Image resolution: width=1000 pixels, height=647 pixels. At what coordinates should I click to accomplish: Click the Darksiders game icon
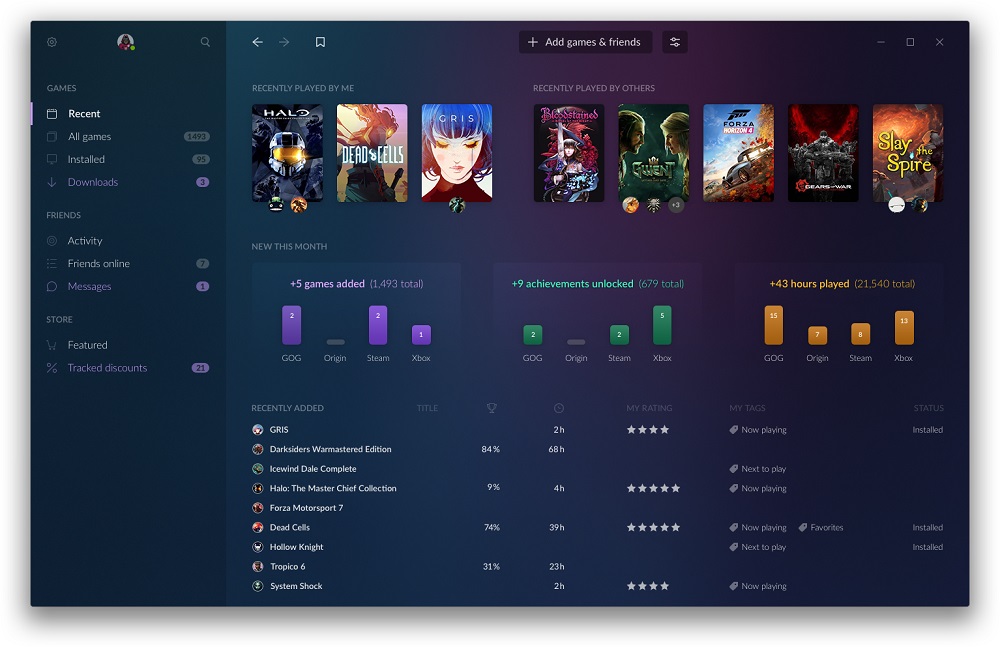pos(258,449)
